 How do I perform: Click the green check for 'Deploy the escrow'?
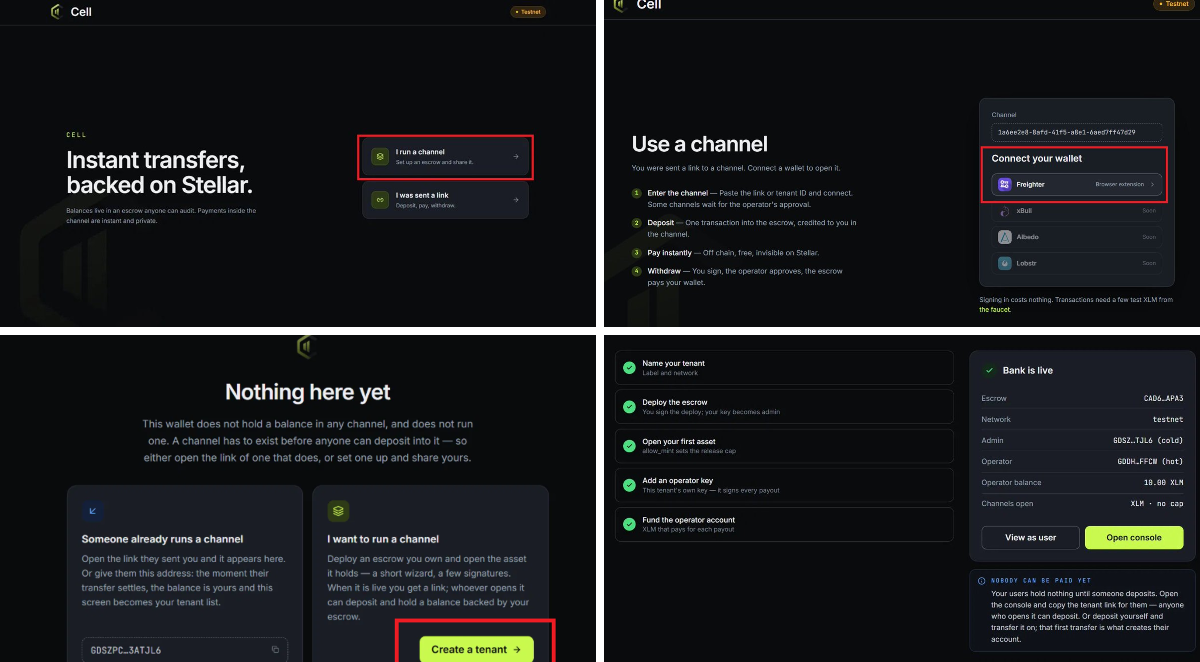[x=629, y=406]
